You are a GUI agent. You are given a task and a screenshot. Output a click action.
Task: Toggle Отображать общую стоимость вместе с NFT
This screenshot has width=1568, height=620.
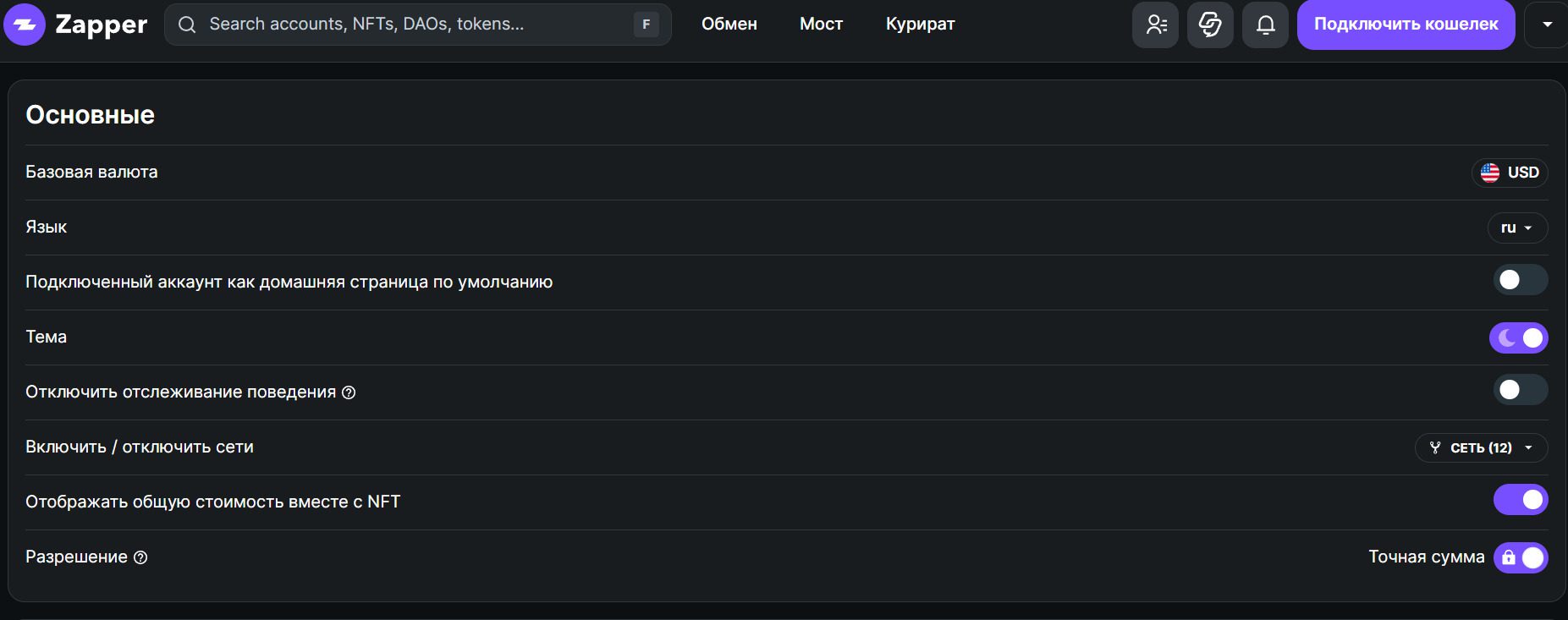[1520, 500]
